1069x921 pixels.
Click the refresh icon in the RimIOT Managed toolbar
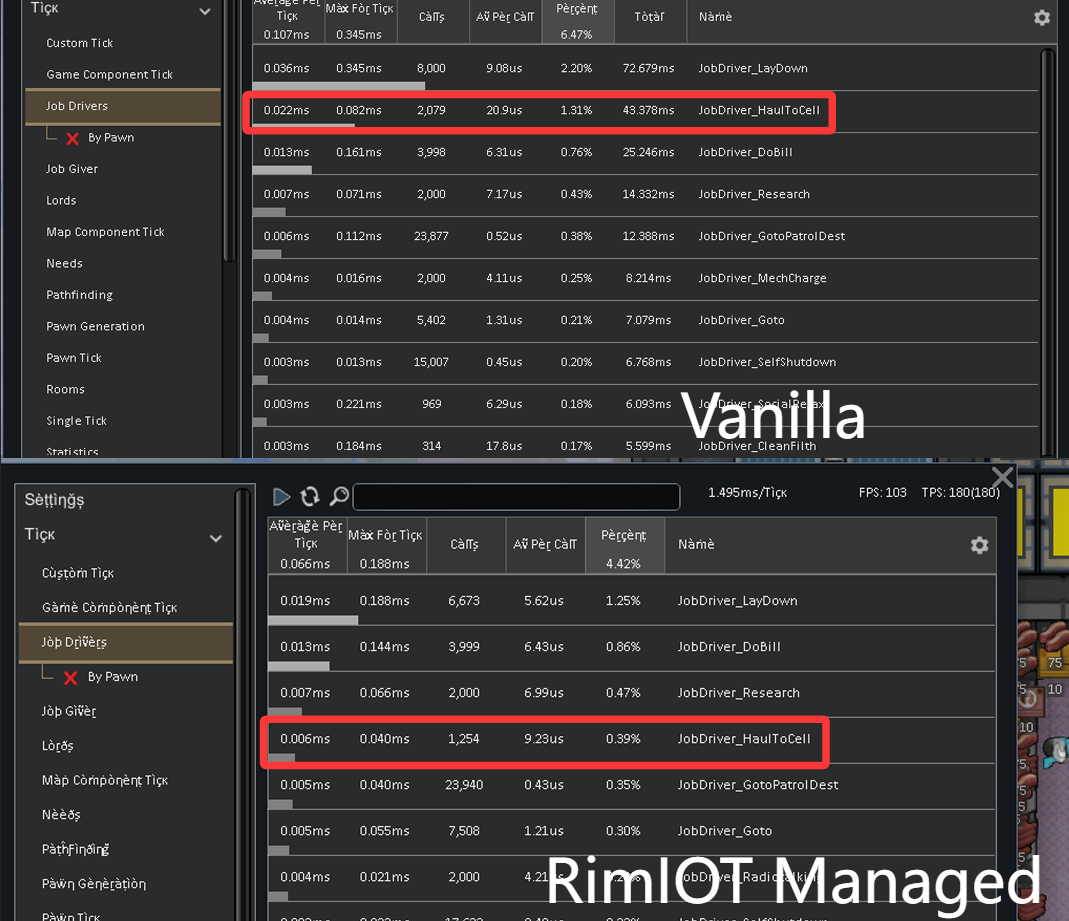point(310,497)
